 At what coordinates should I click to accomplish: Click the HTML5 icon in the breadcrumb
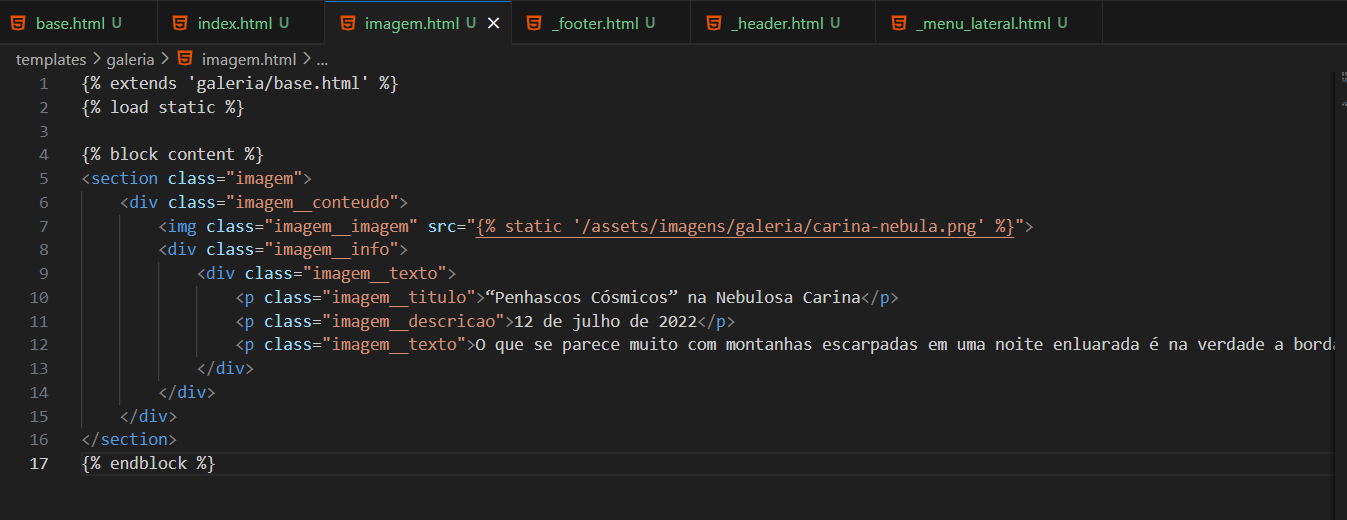tap(185, 59)
